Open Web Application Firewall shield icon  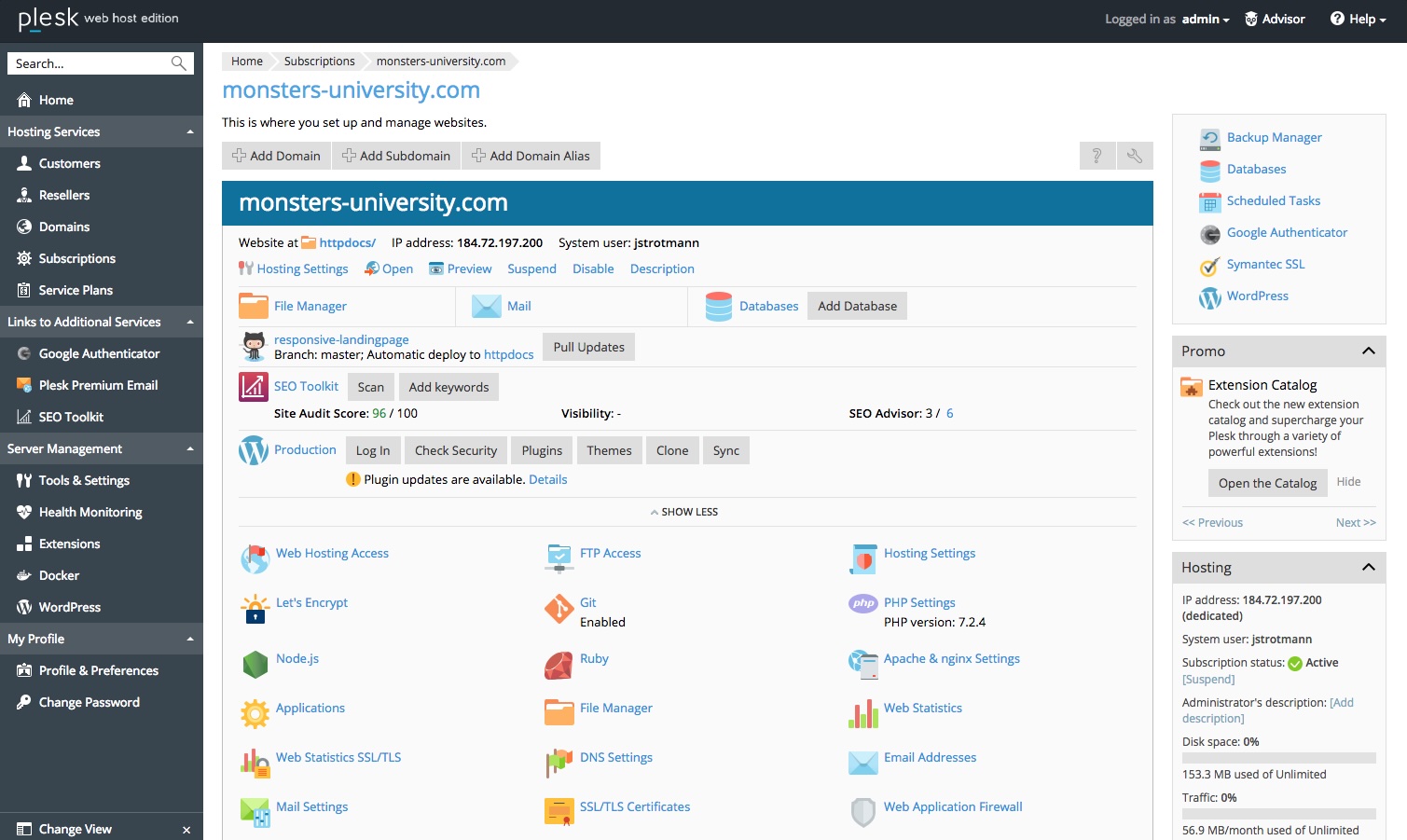coord(863,812)
